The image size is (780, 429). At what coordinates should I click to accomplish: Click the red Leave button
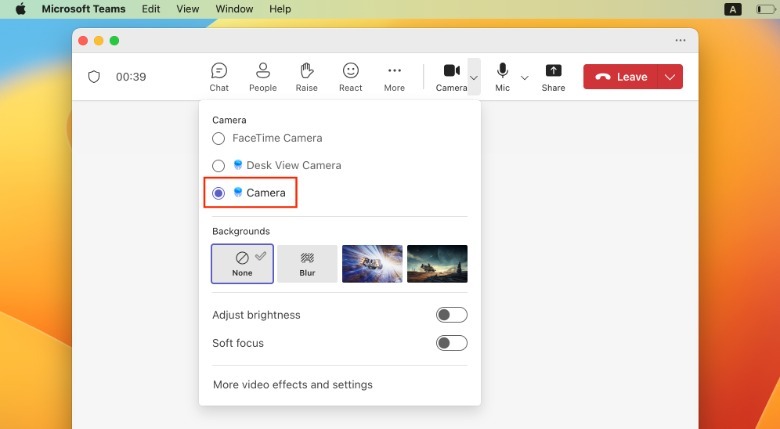[621, 77]
